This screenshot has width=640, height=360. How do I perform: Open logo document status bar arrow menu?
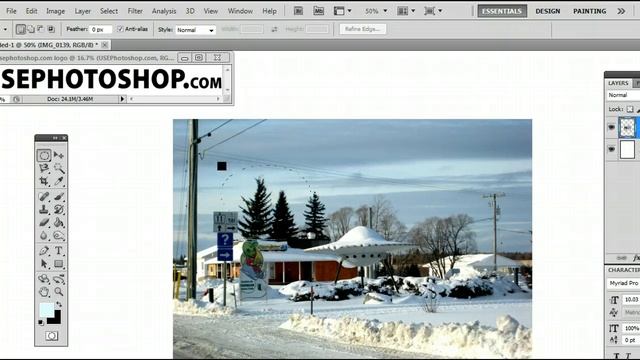click(122, 99)
